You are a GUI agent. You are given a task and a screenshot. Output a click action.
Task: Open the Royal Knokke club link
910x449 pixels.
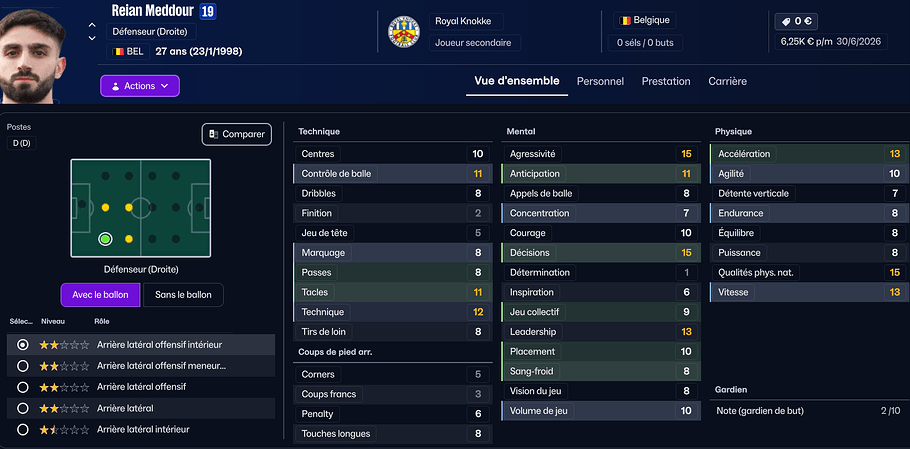pos(463,21)
